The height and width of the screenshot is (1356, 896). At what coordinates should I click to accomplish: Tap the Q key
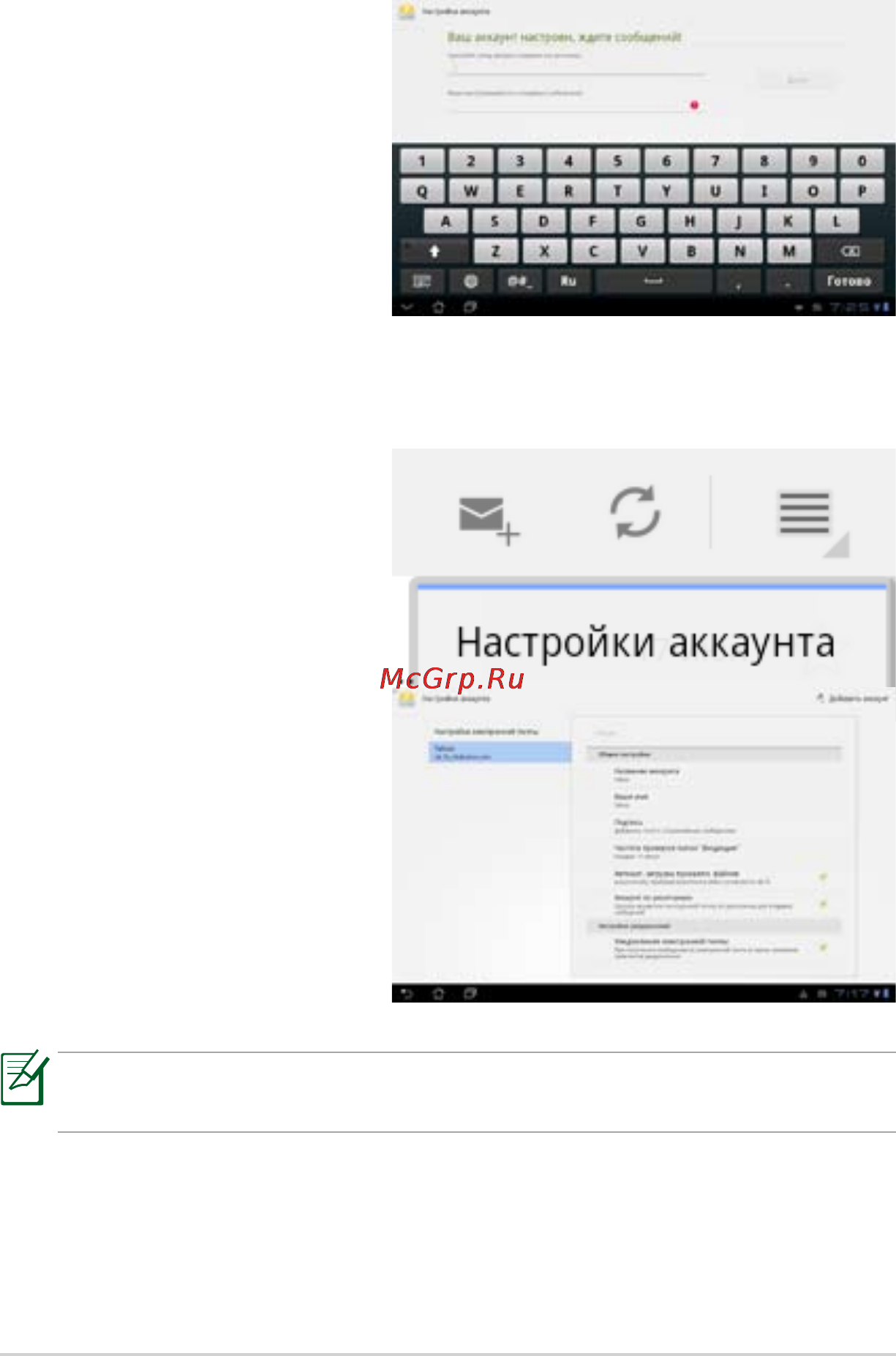click(422, 191)
